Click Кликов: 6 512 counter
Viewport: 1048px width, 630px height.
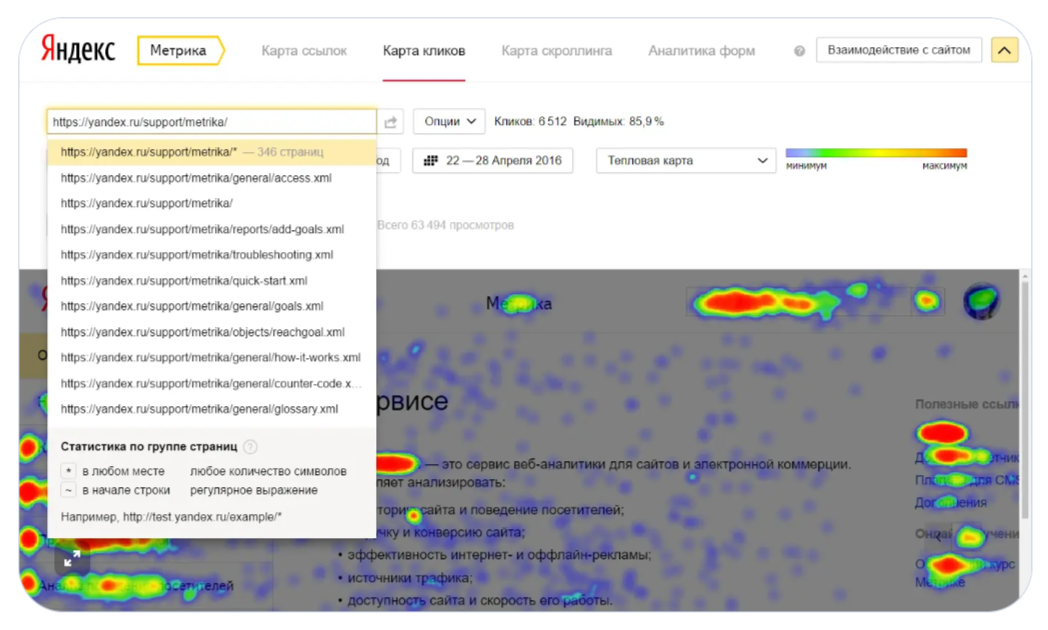coord(530,122)
